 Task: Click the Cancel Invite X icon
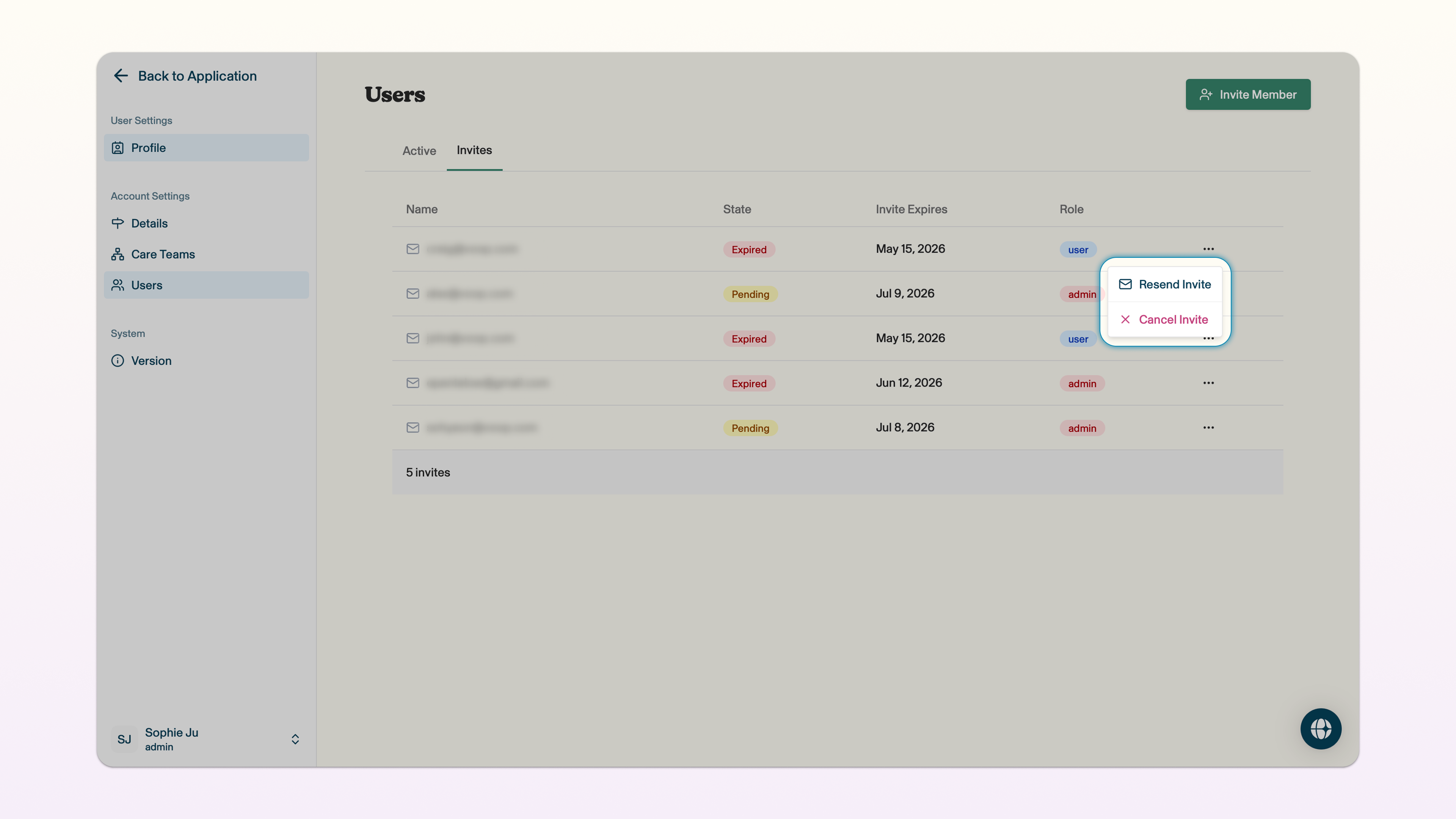tap(1125, 319)
